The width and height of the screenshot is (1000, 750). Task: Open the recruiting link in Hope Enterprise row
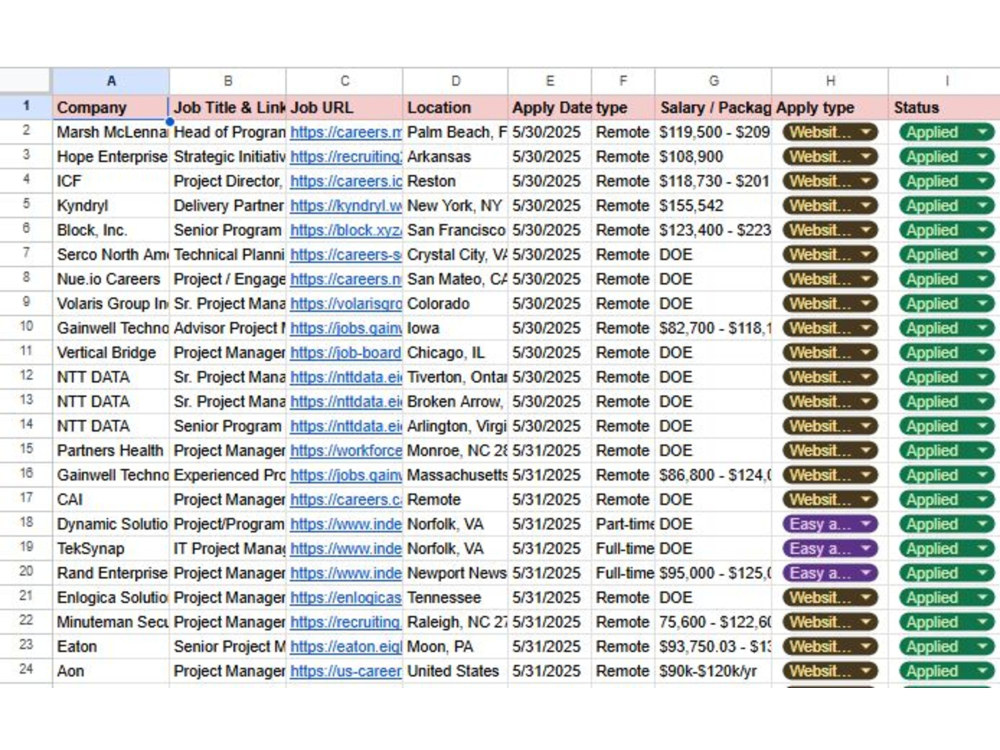(x=346, y=157)
